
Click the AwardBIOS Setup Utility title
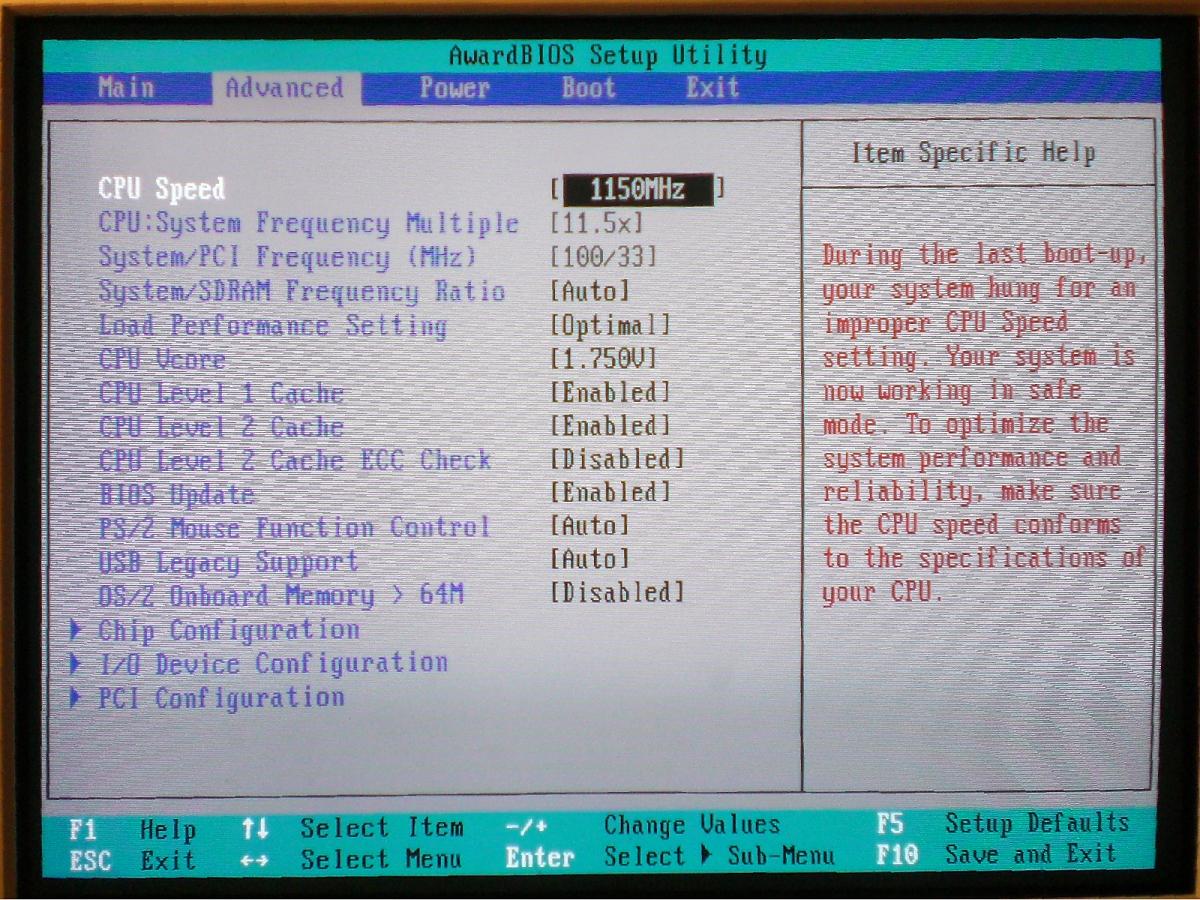click(608, 55)
